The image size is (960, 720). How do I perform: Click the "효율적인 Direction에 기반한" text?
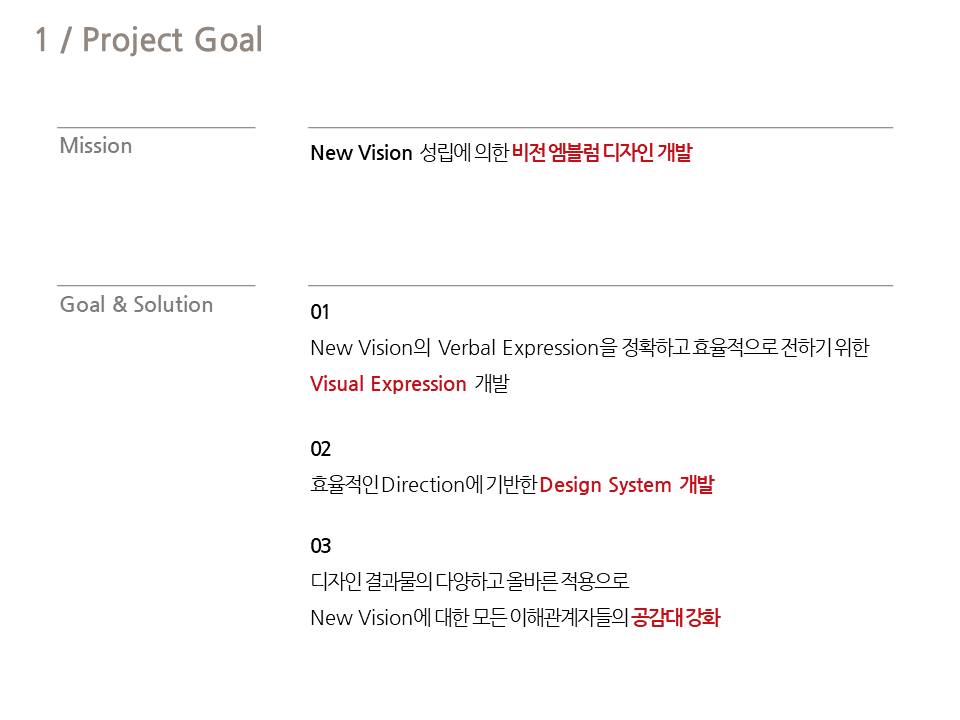coord(424,485)
